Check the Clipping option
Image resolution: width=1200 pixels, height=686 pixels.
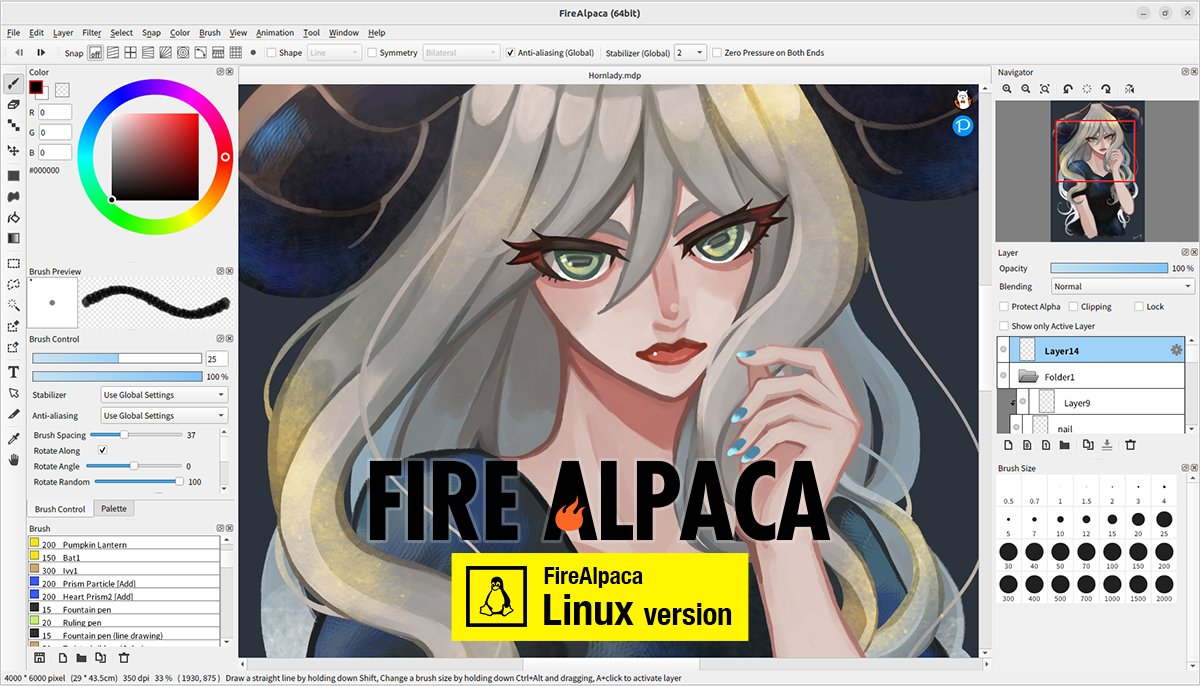(1073, 307)
